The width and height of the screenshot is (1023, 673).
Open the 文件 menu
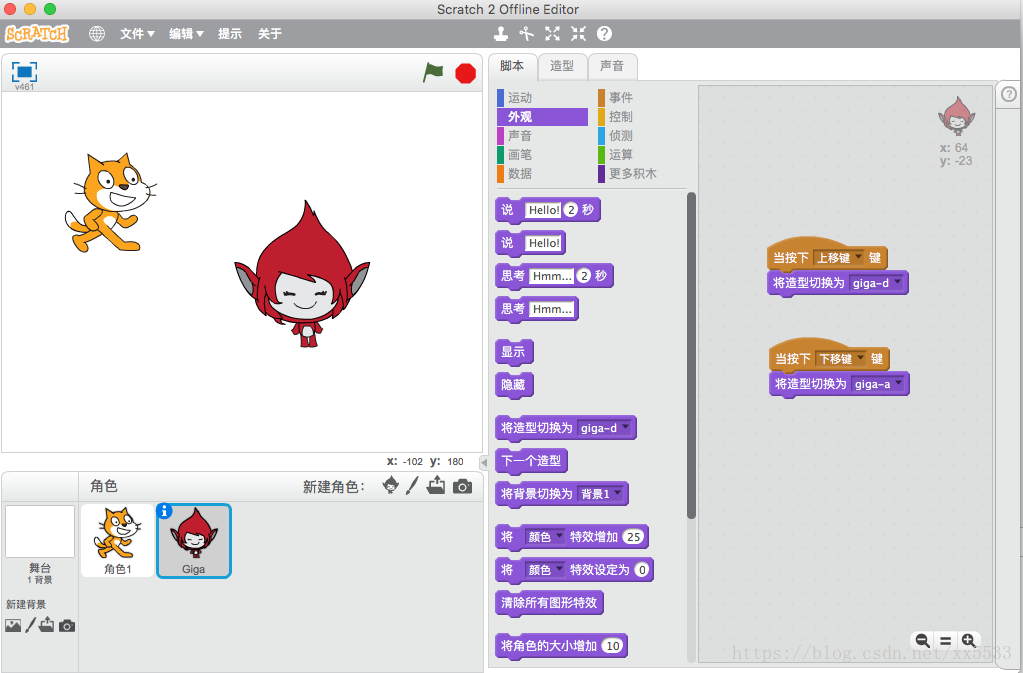137,34
